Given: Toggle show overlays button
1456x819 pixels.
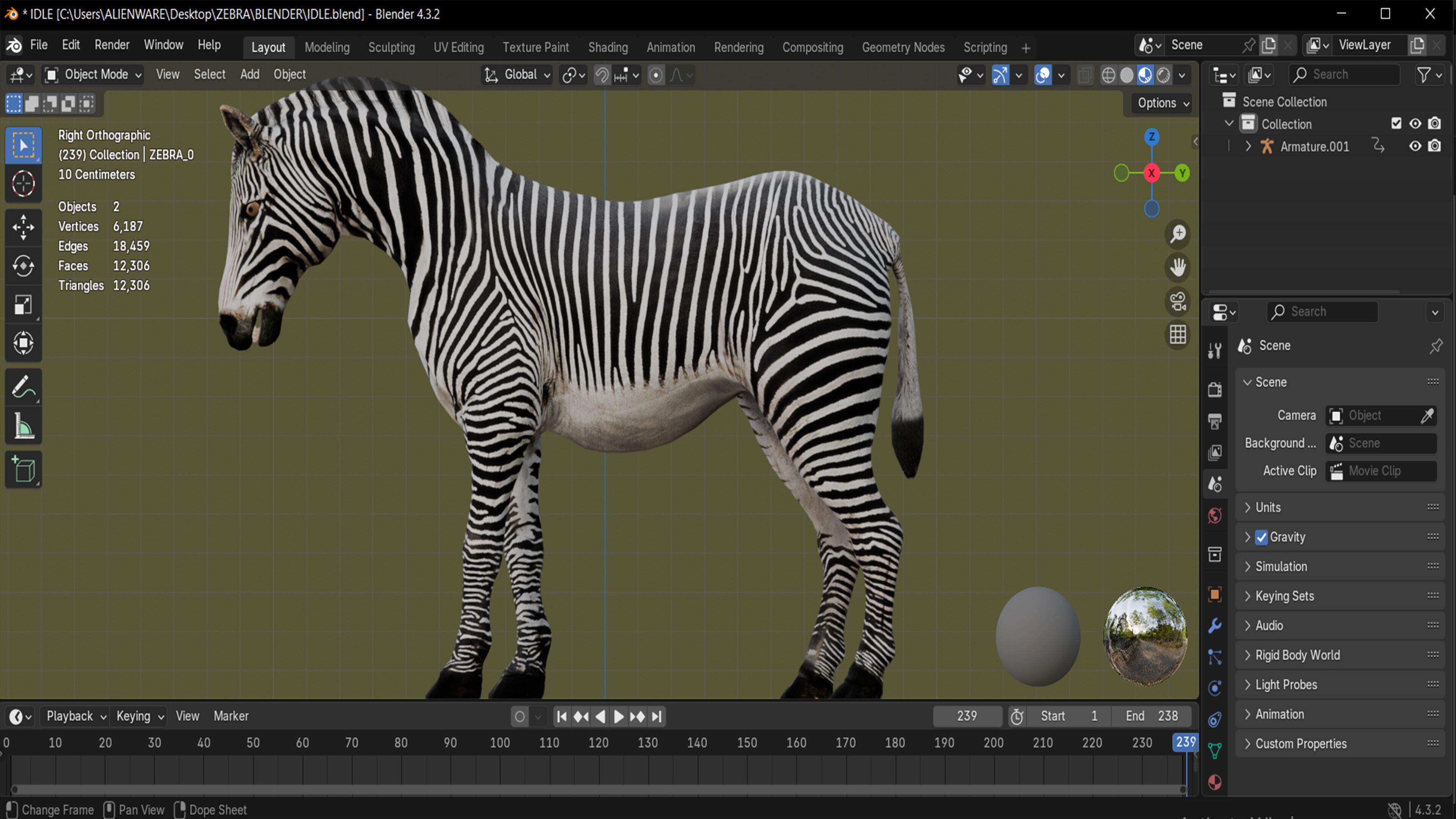Looking at the screenshot, I should (x=1043, y=75).
